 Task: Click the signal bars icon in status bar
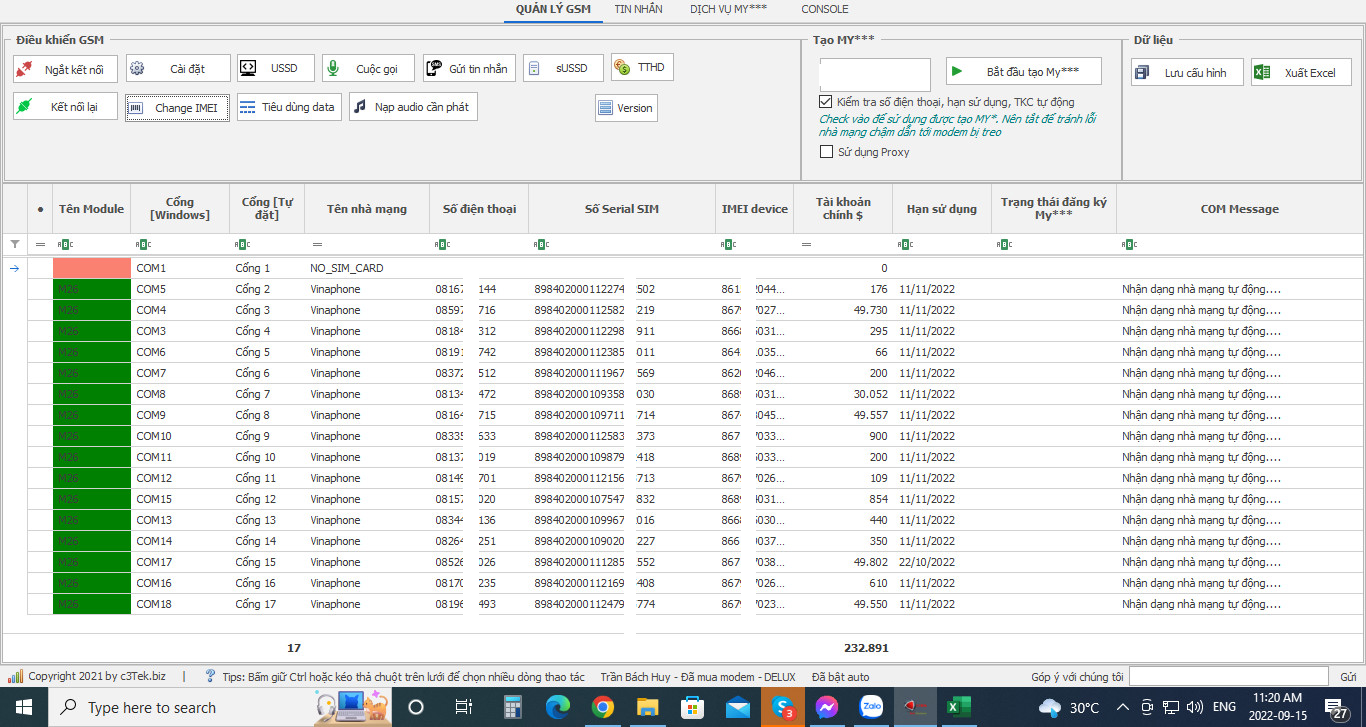[14, 676]
